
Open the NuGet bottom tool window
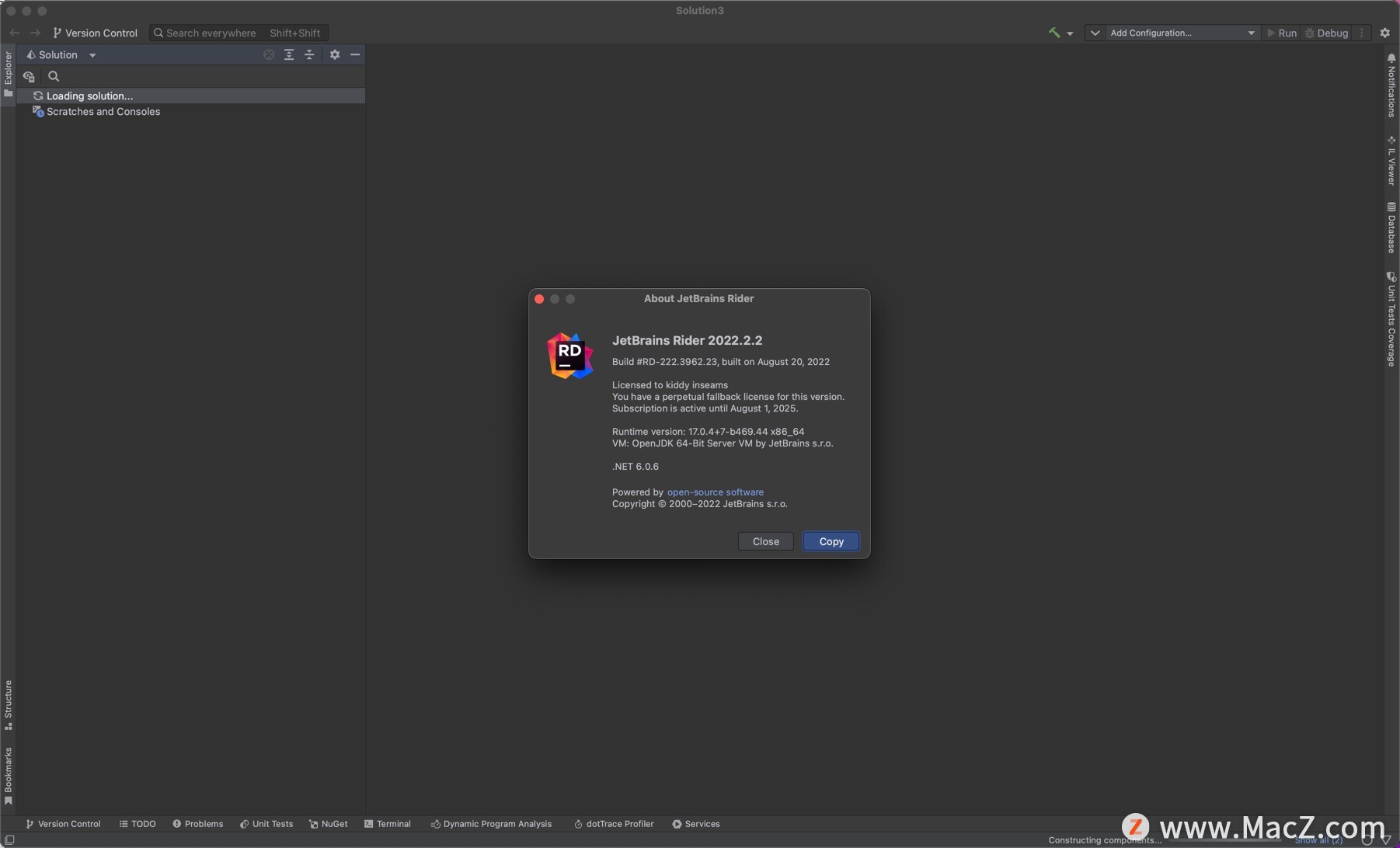pyautogui.click(x=329, y=824)
